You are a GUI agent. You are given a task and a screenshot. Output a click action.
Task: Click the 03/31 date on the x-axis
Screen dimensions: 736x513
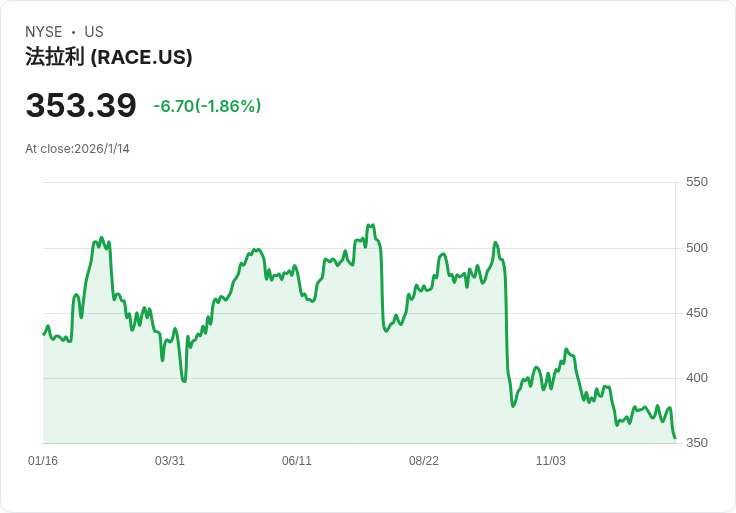pos(170,461)
